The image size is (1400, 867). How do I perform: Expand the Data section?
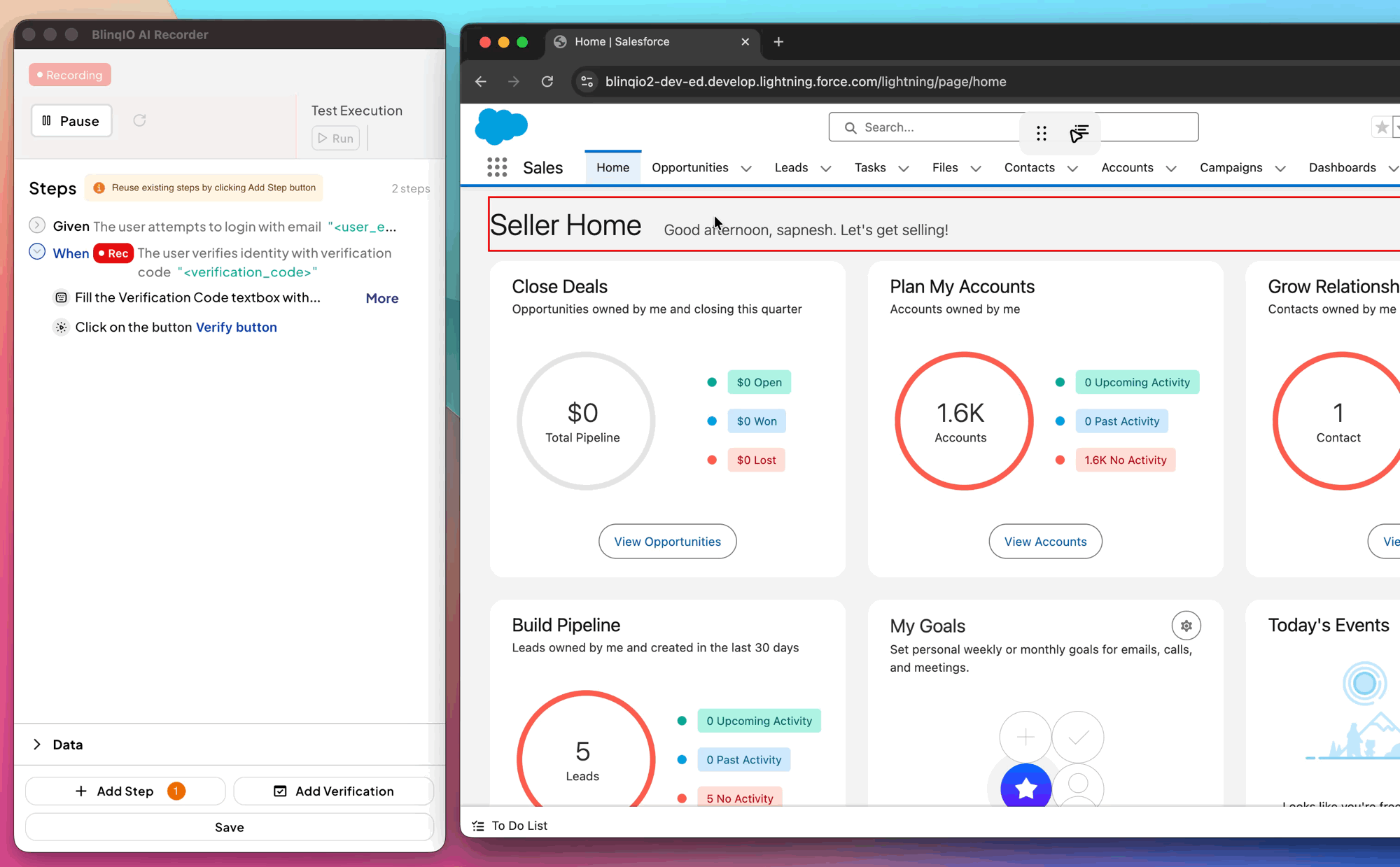[37, 745]
